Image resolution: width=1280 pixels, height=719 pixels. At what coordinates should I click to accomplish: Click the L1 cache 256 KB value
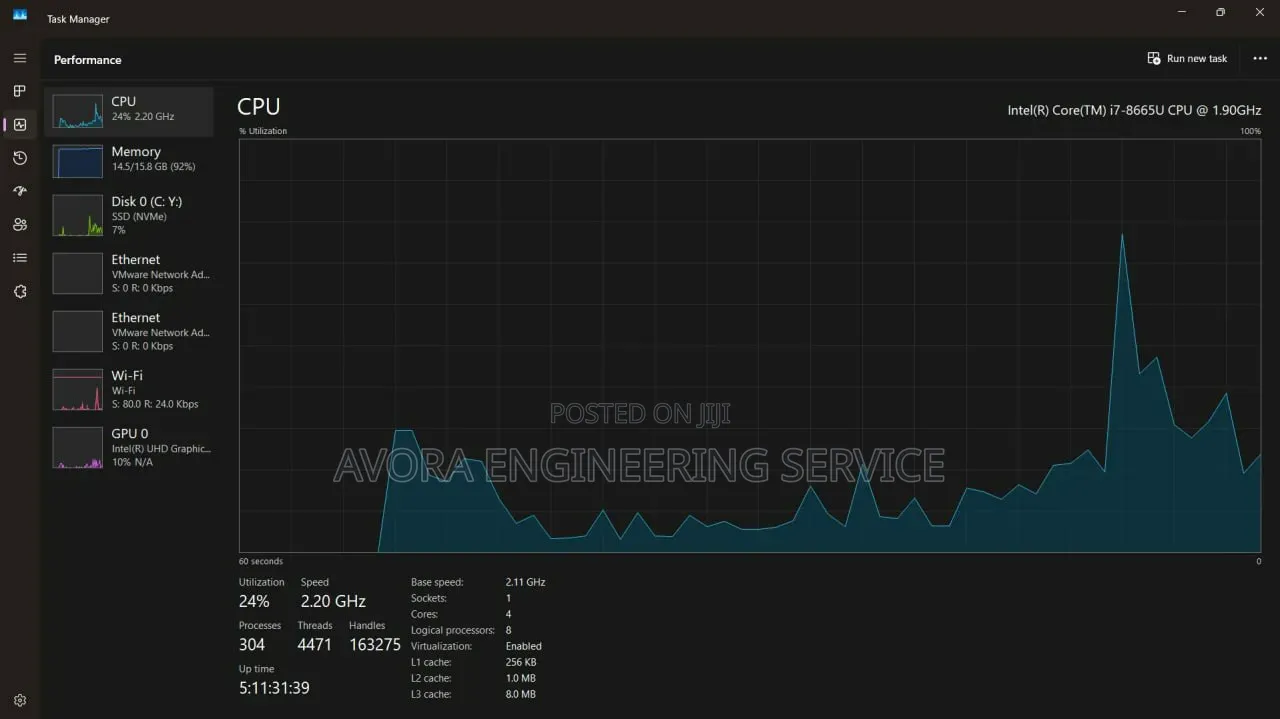point(521,662)
